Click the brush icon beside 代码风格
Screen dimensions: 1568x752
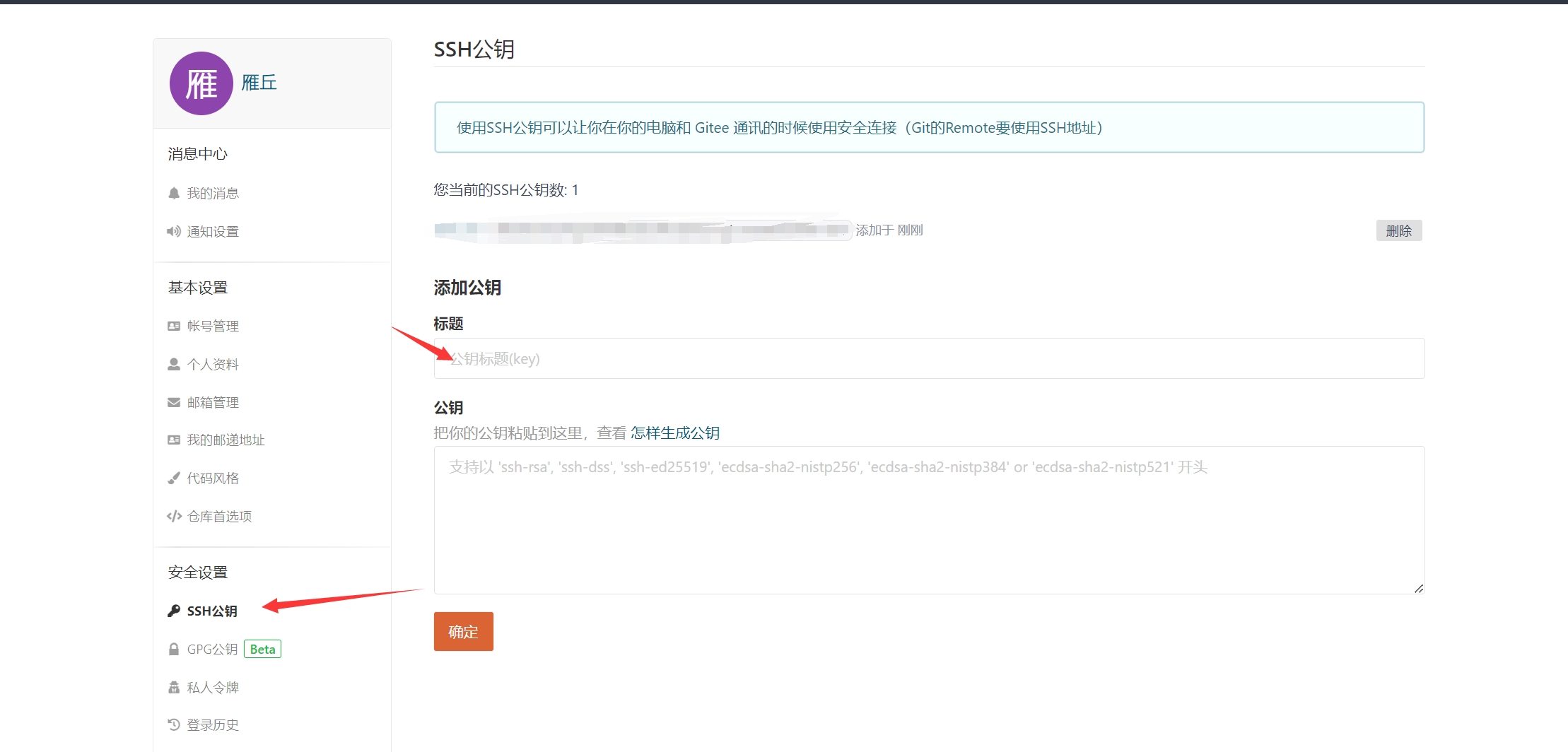pyautogui.click(x=174, y=478)
